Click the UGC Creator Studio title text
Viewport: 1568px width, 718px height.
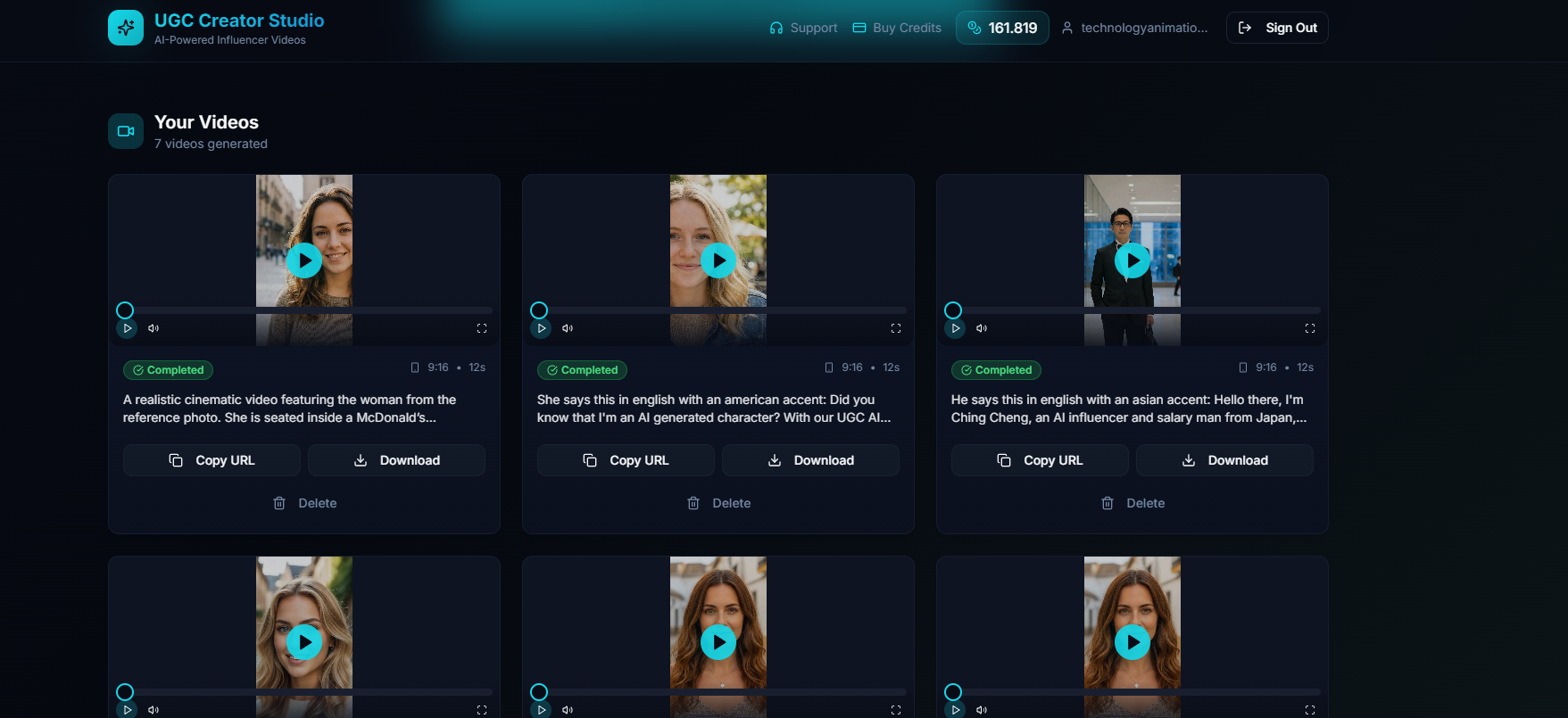239,21
